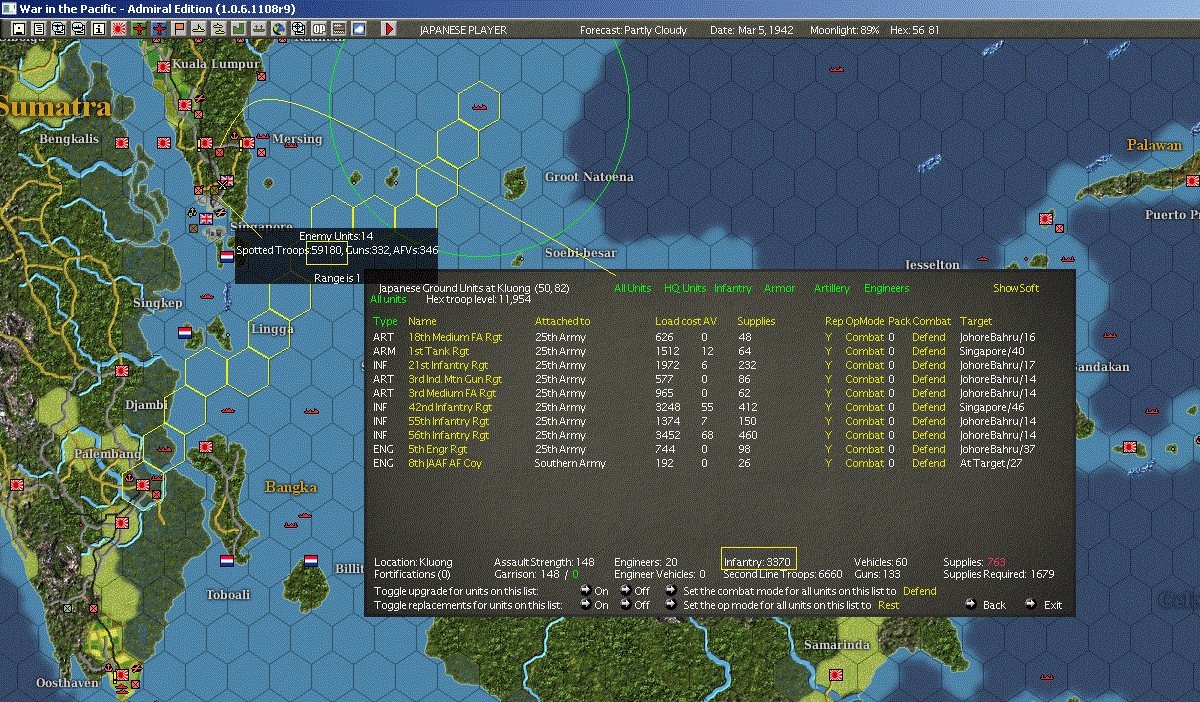1200x702 pixels.
Task: Toggle Rep 'Y' for 8th JAAF AF Coy
Action: 828,463
